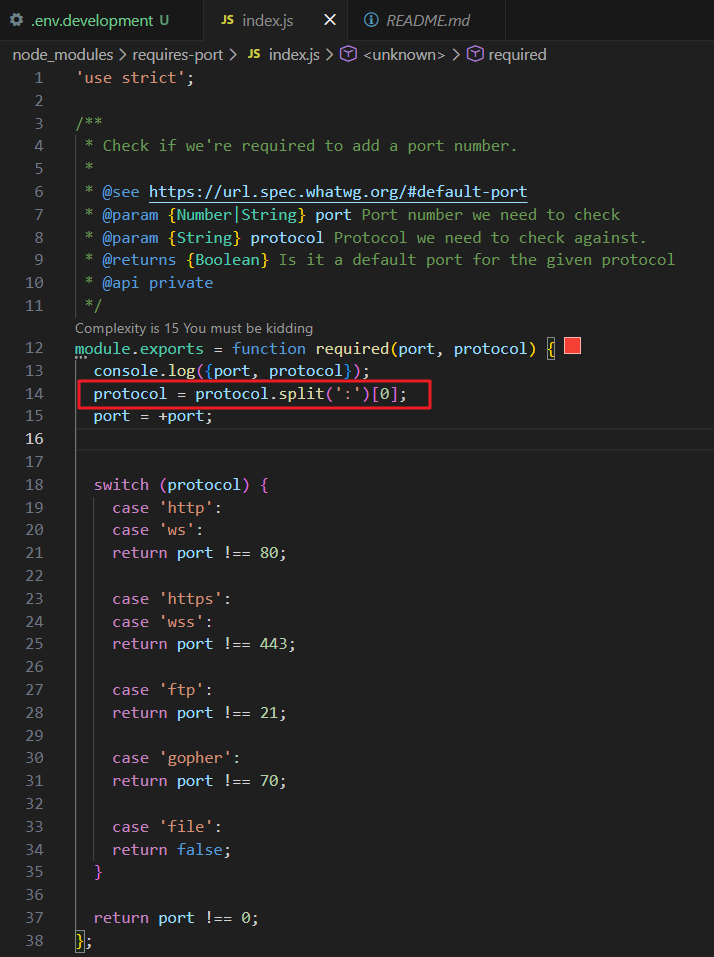Open the required symbol breadcrumb
714x957 pixels.
(x=517, y=55)
